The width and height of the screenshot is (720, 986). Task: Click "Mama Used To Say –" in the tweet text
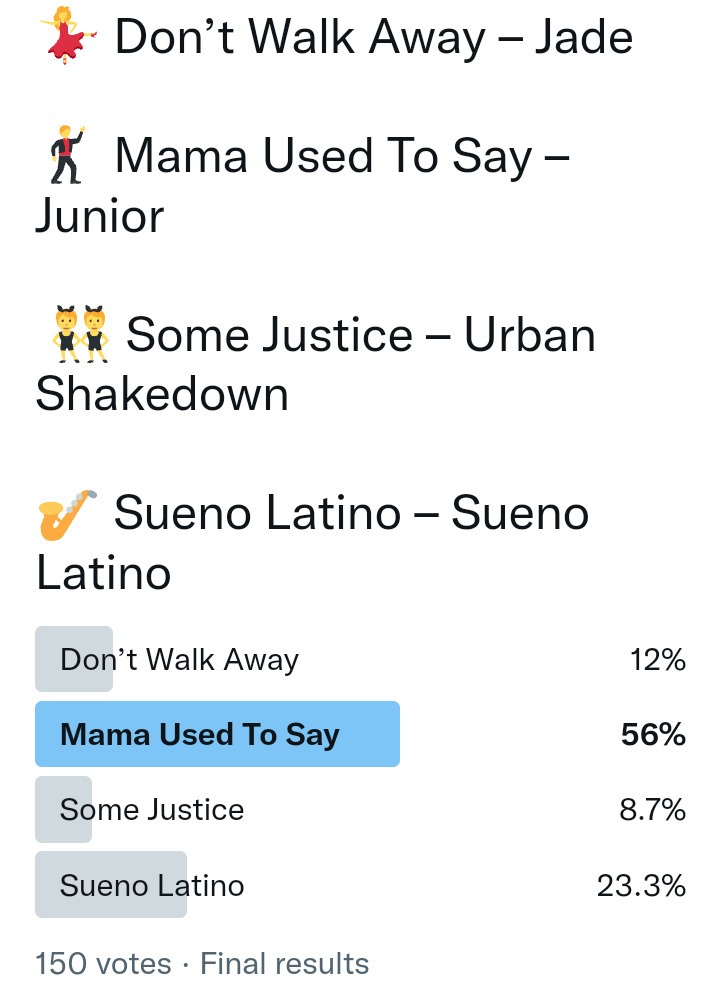[342, 157]
